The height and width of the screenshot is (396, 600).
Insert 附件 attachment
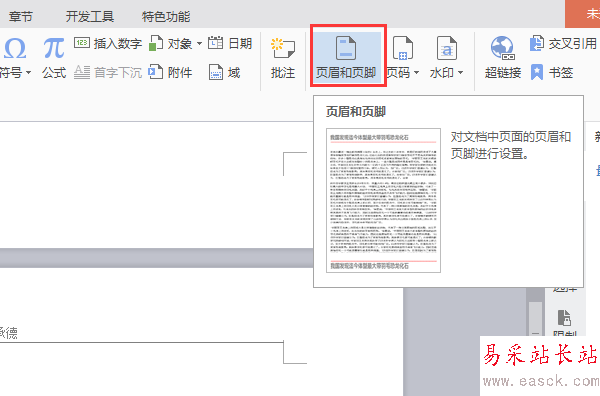point(170,72)
